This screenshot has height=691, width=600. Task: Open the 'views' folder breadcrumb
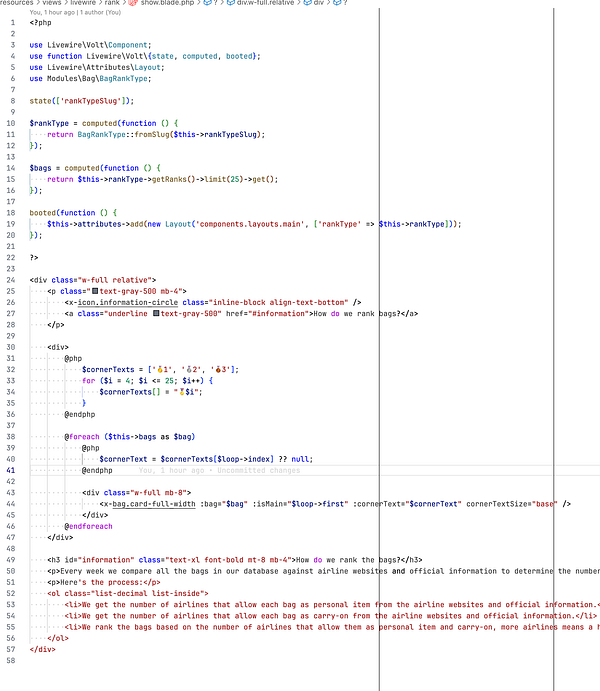tap(52, 3)
